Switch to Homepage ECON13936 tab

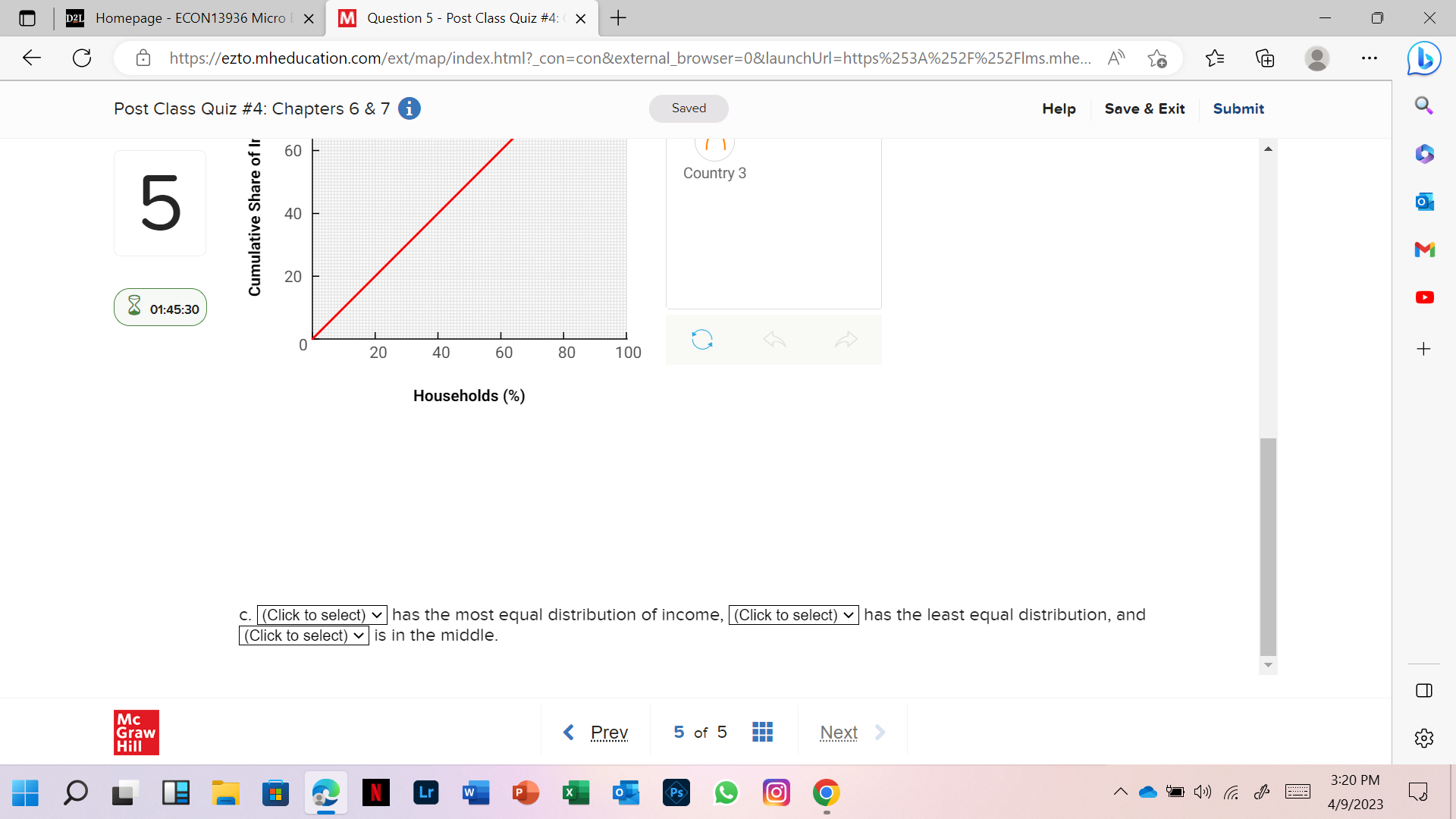[190, 18]
